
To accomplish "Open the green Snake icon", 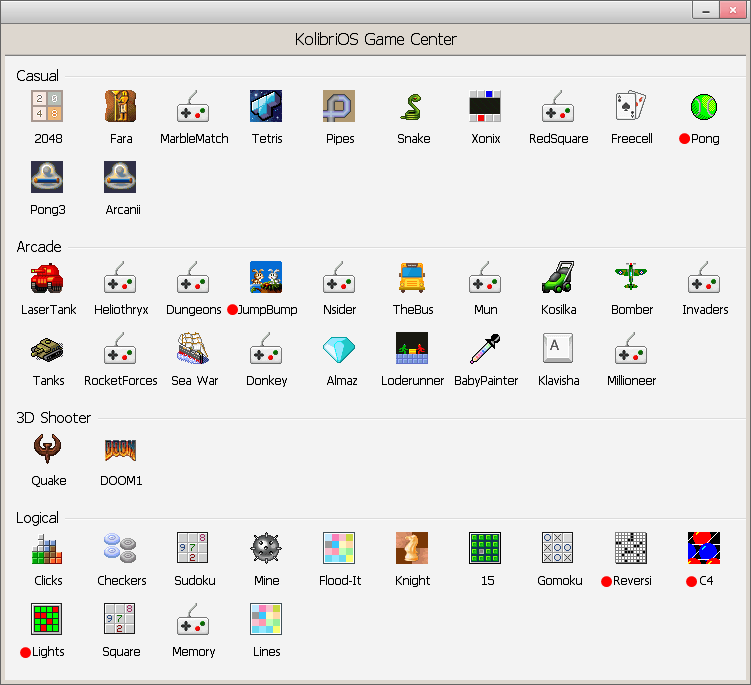I will pyautogui.click(x=412, y=106).
